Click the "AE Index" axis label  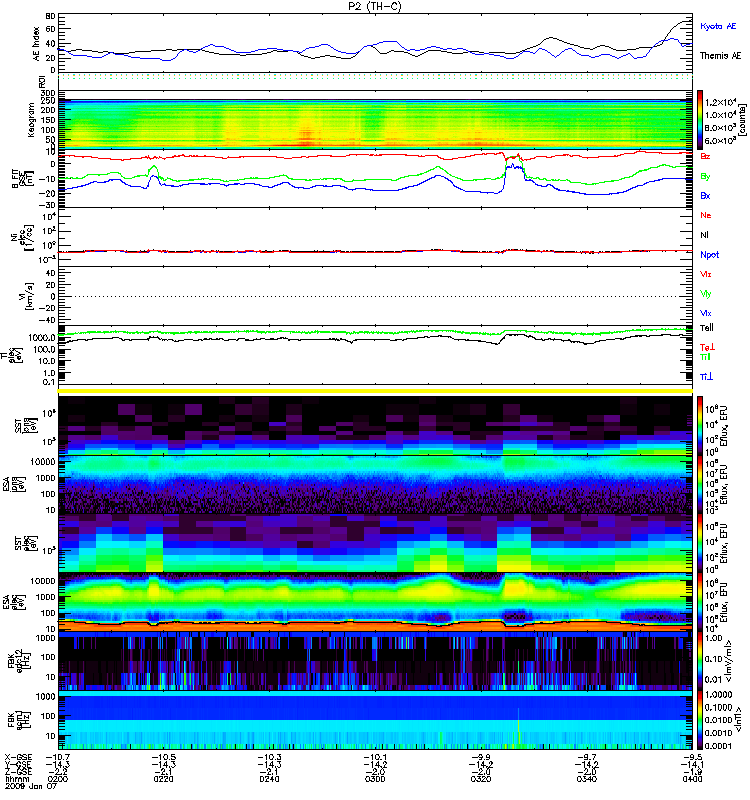(x=36, y=44)
